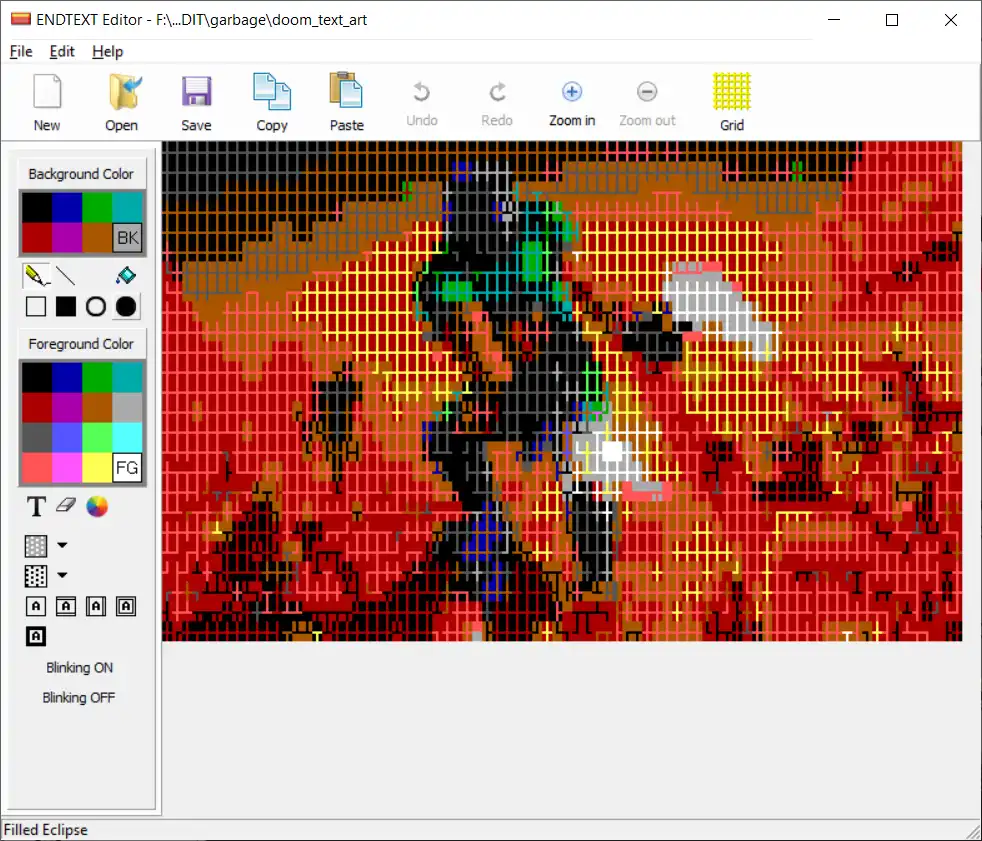The image size is (982, 841).
Task: Choose border with double vertical lines
Action: pos(96,606)
